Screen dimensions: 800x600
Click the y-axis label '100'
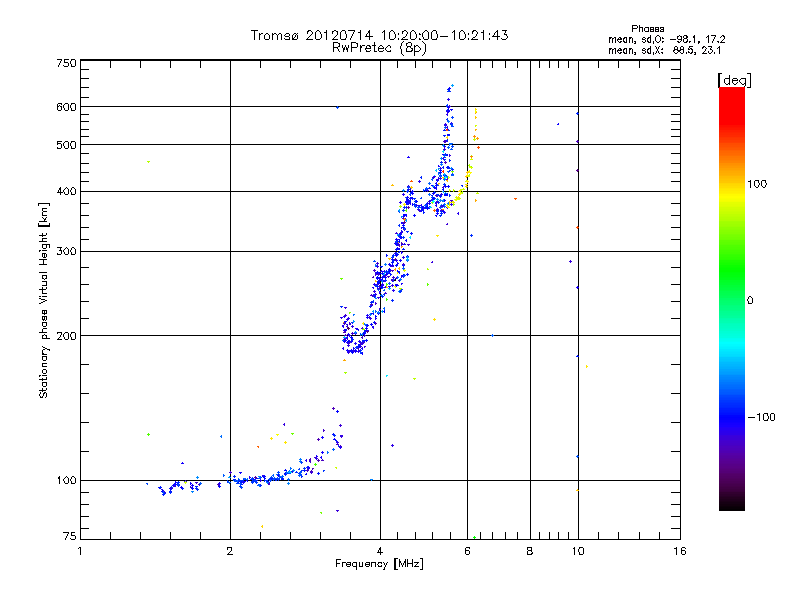[66, 481]
